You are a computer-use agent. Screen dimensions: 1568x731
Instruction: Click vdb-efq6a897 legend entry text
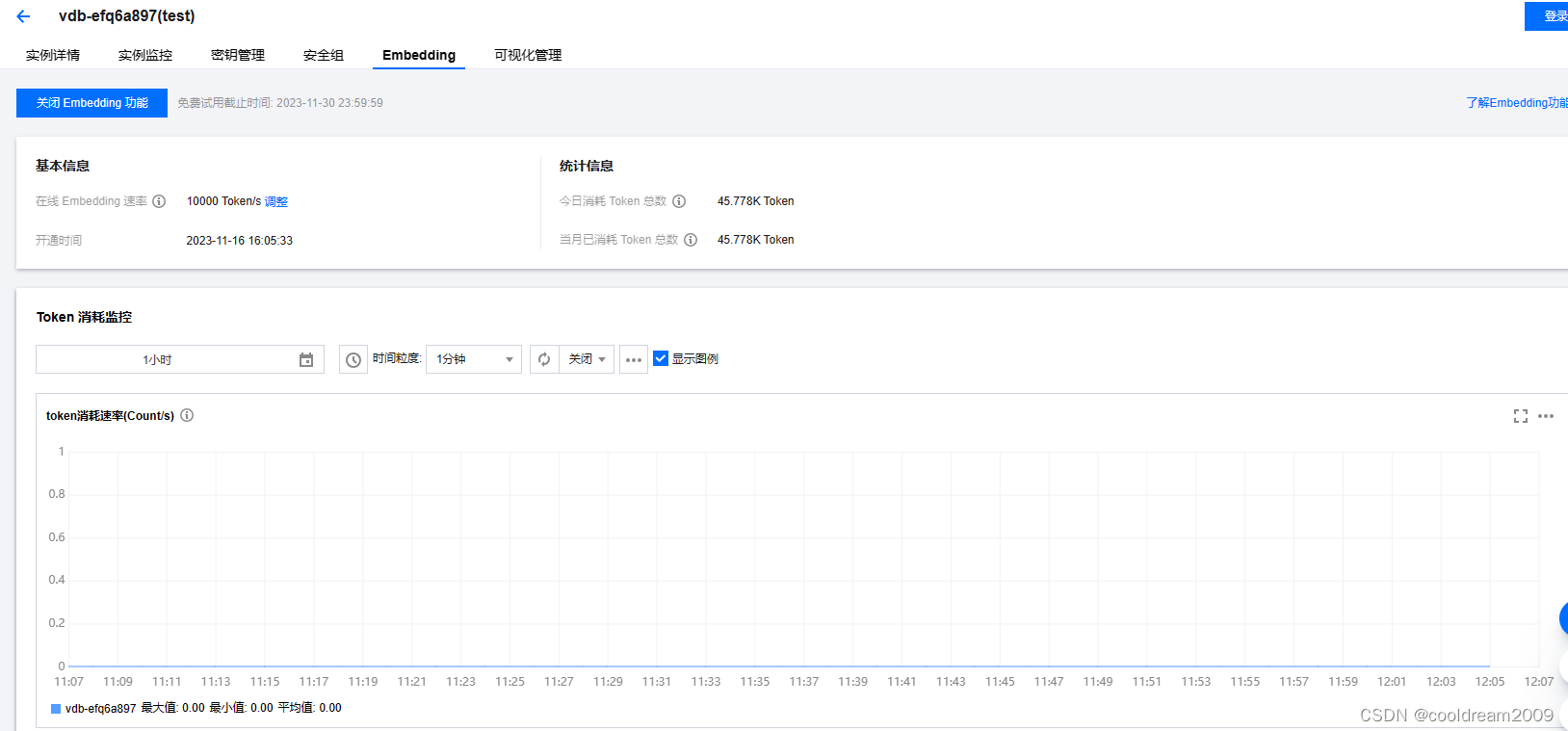pyautogui.click(x=101, y=709)
